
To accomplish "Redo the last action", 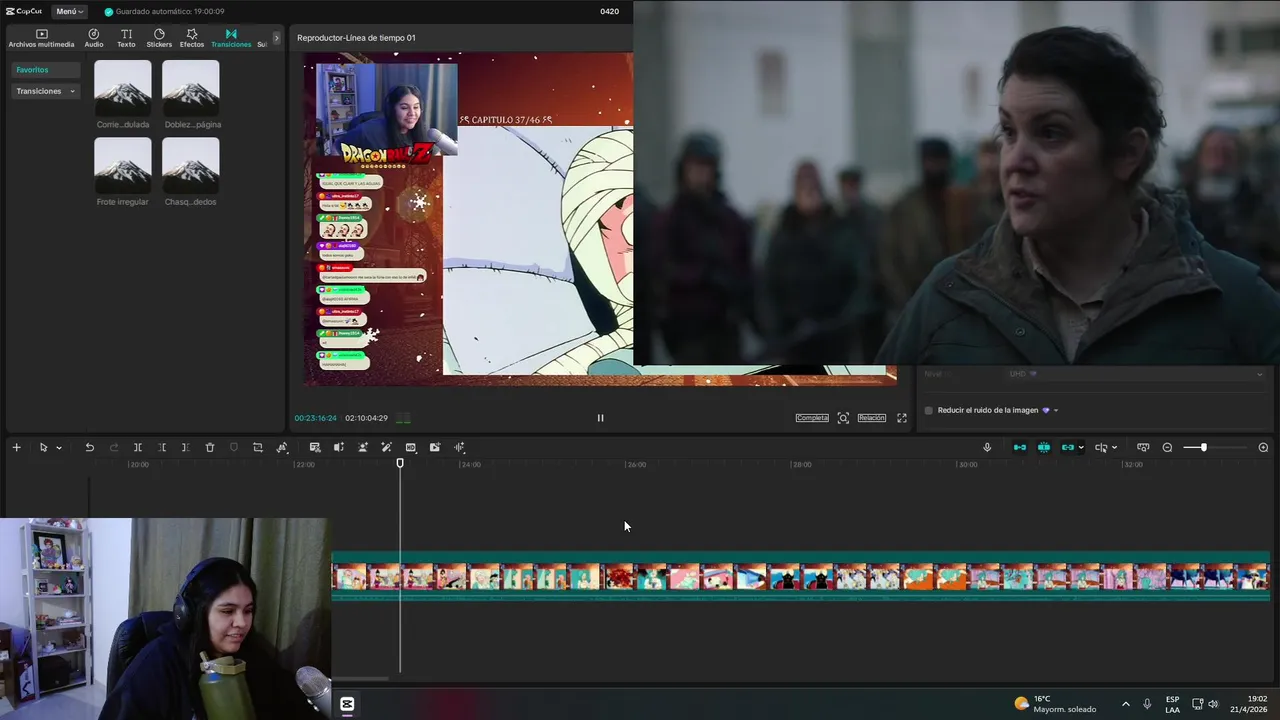I will (113, 447).
